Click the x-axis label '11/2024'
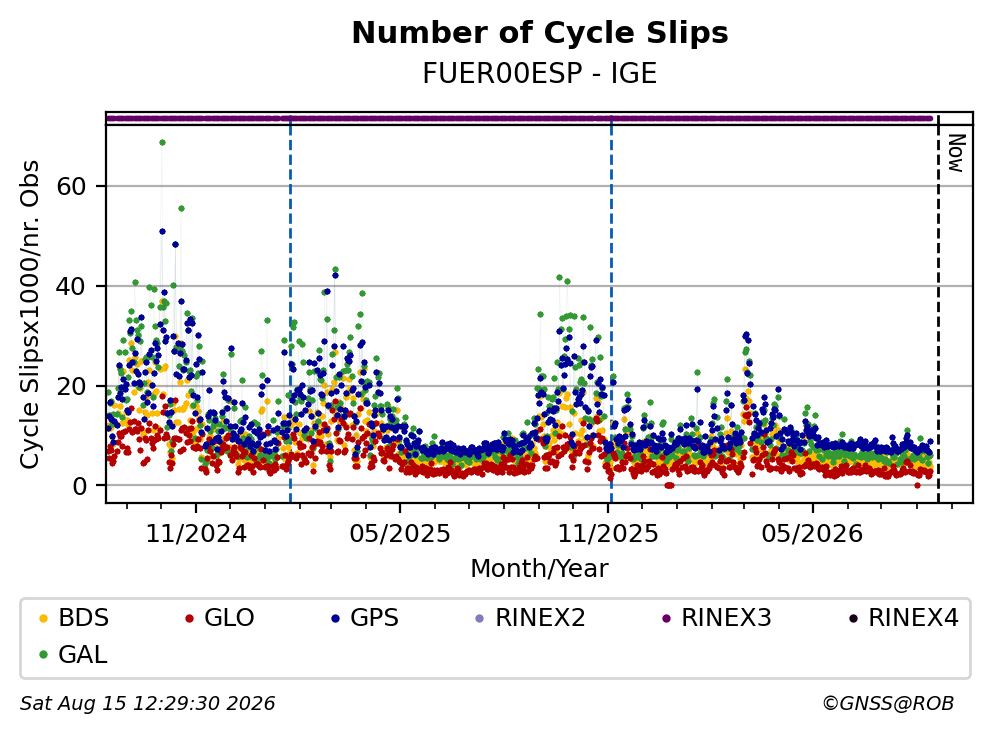This screenshot has height=734, width=992. coord(196,534)
